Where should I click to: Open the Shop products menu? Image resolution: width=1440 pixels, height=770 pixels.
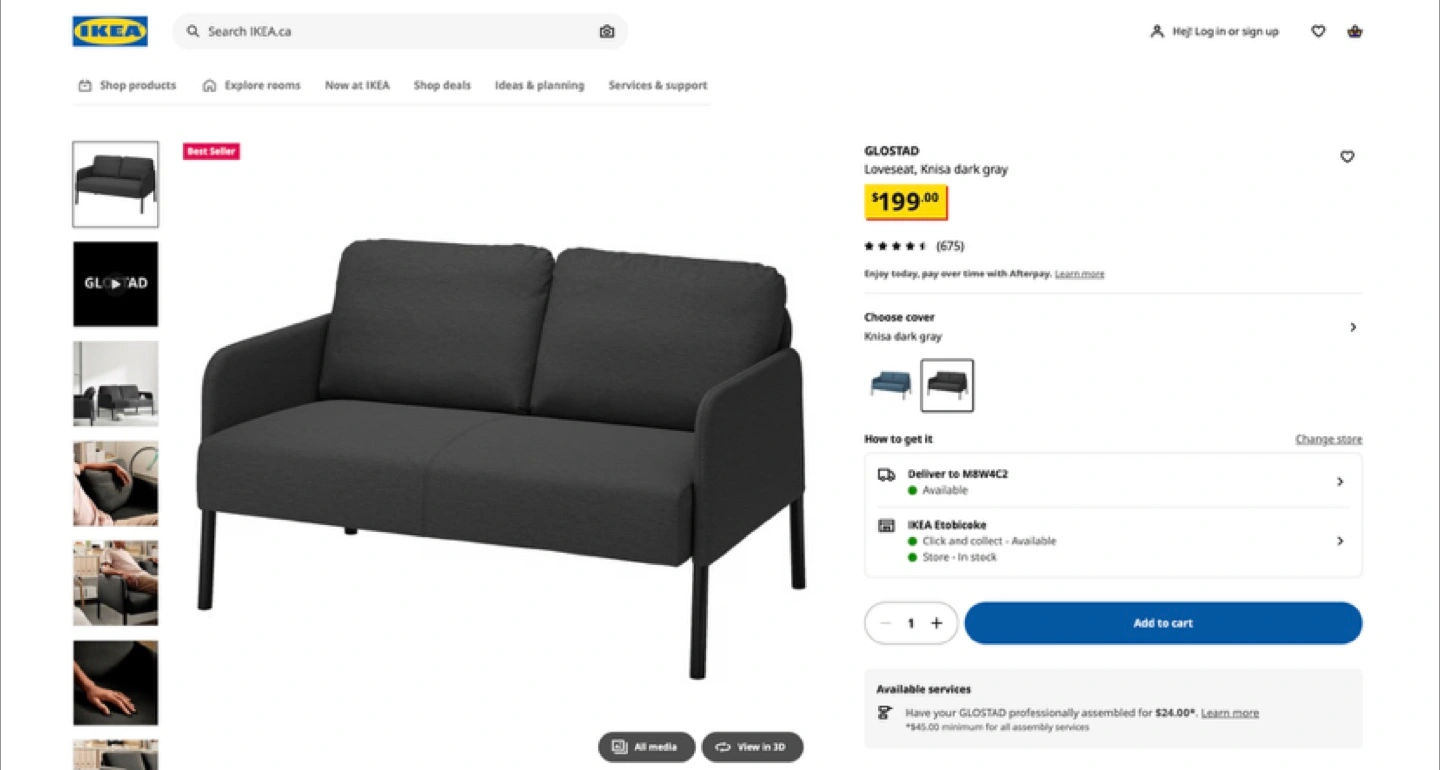point(127,85)
